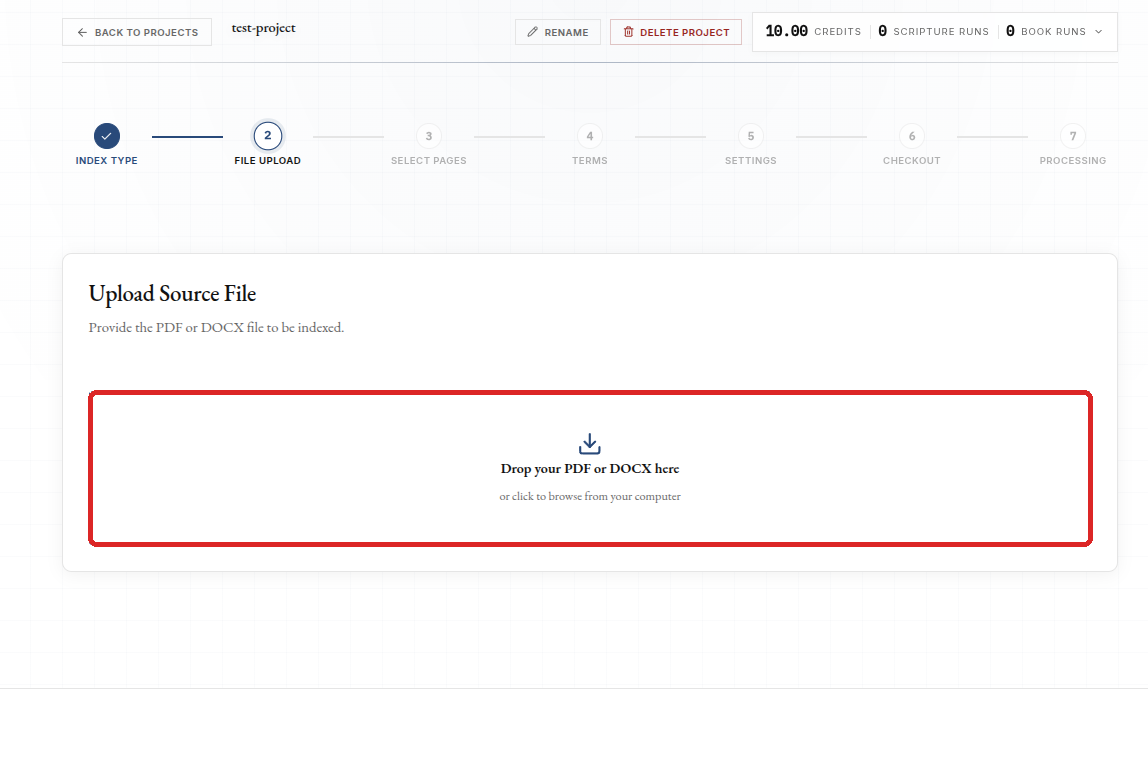Select step 7 circle
The image size is (1148, 764).
[x=1073, y=136]
